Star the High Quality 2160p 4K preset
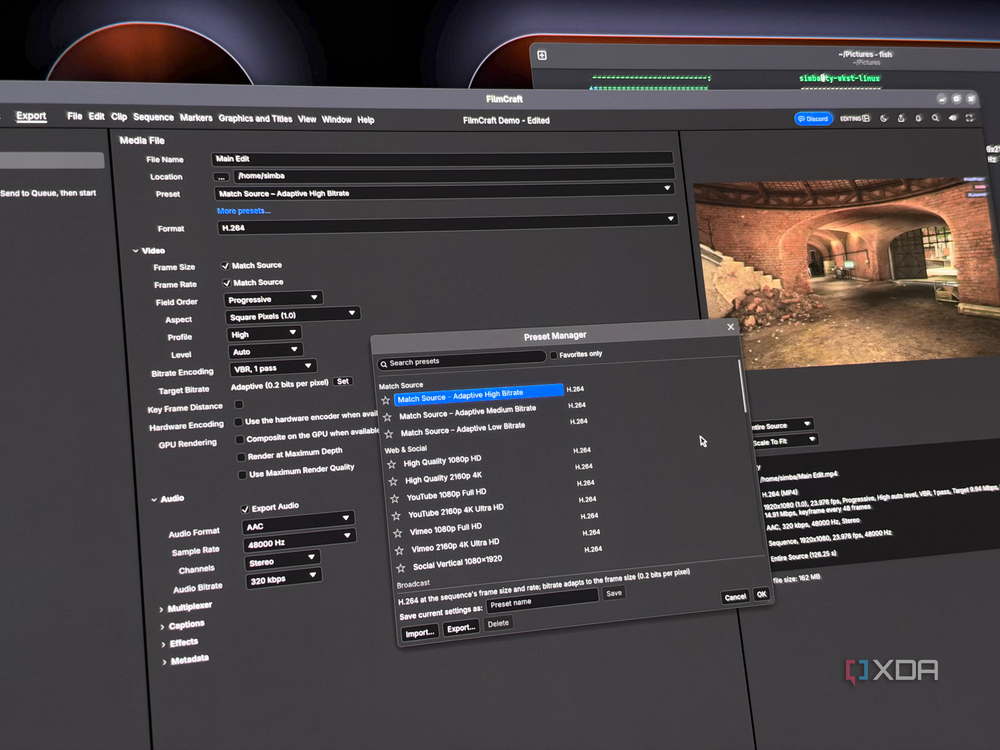1000x750 pixels. tap(393, 482)
